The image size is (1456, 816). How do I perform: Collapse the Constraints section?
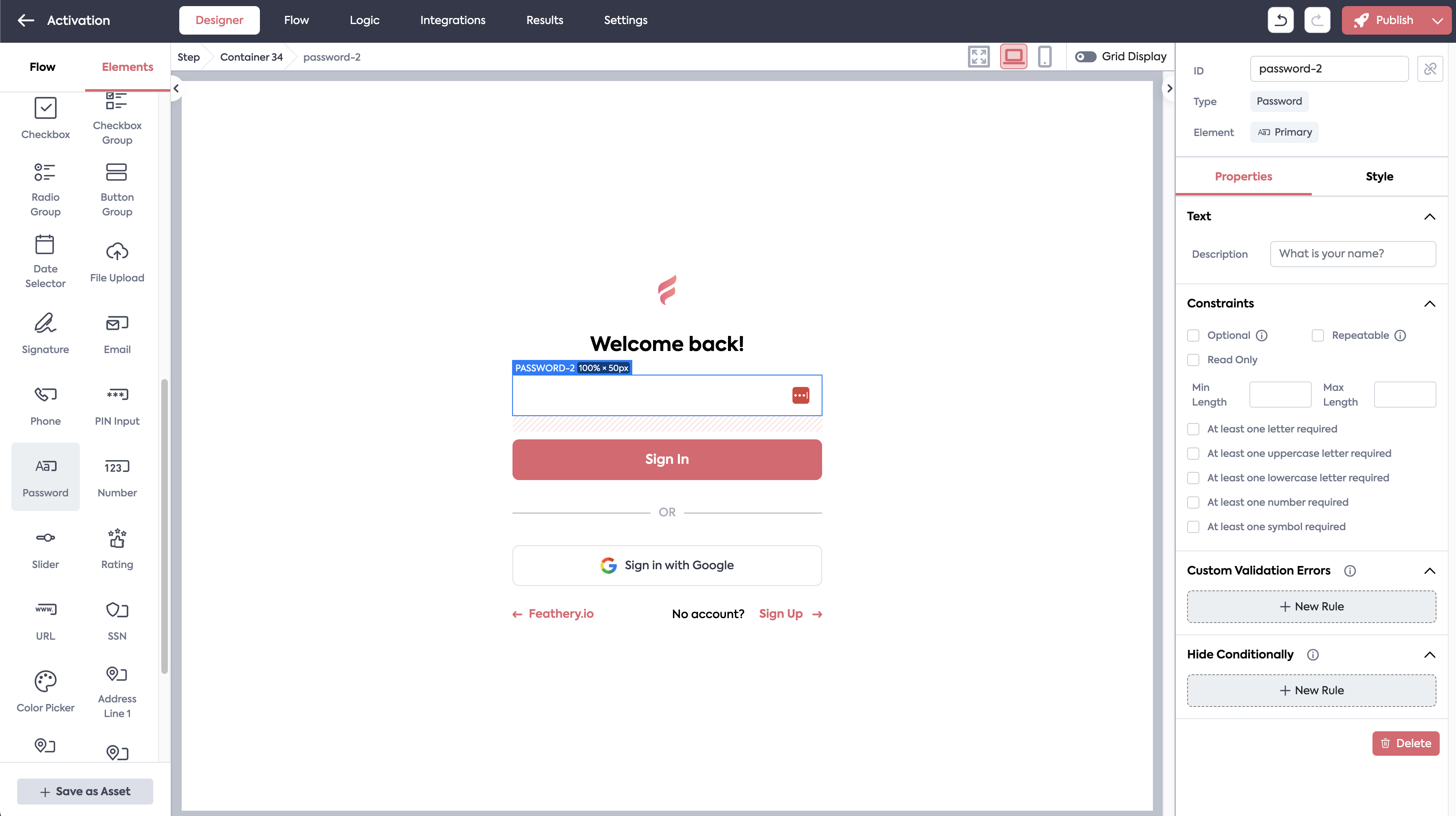coord(1430,303)
